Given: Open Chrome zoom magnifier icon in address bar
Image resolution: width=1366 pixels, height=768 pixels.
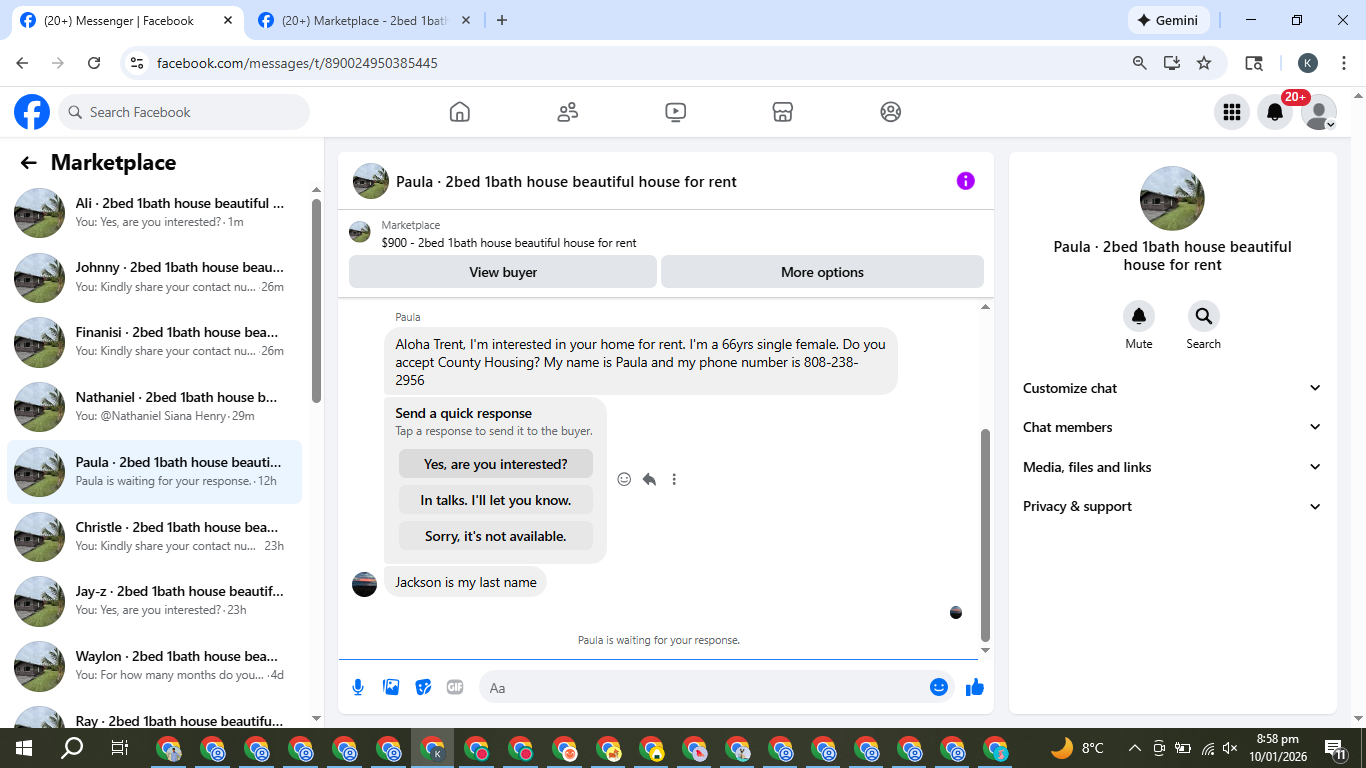Looking at the screenshot, I should [1139, 63].
